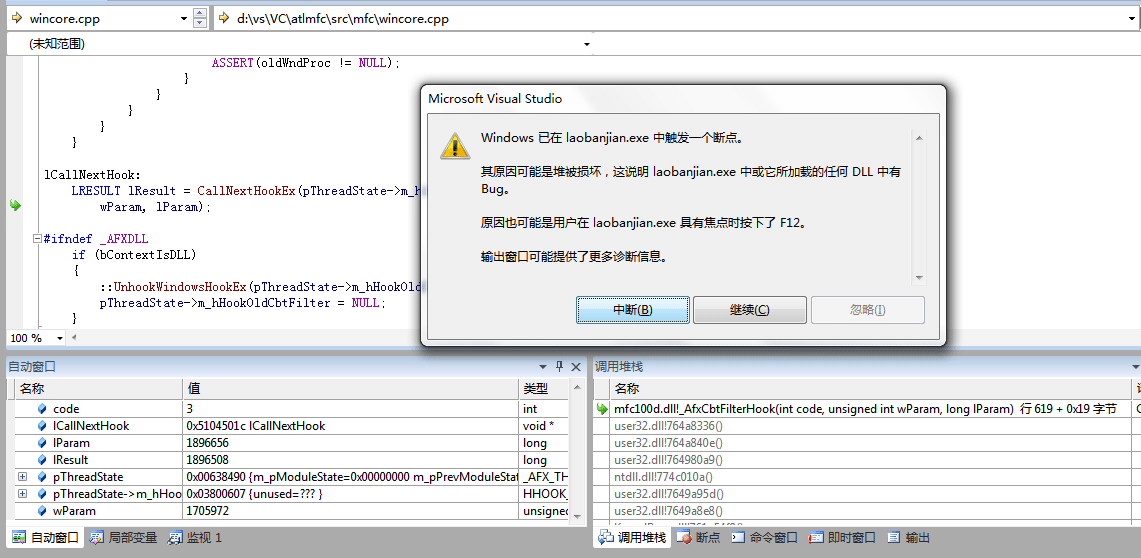
Task: Open the 自动窗口 panel options dropdown arrow
Action: coord(543,367)
